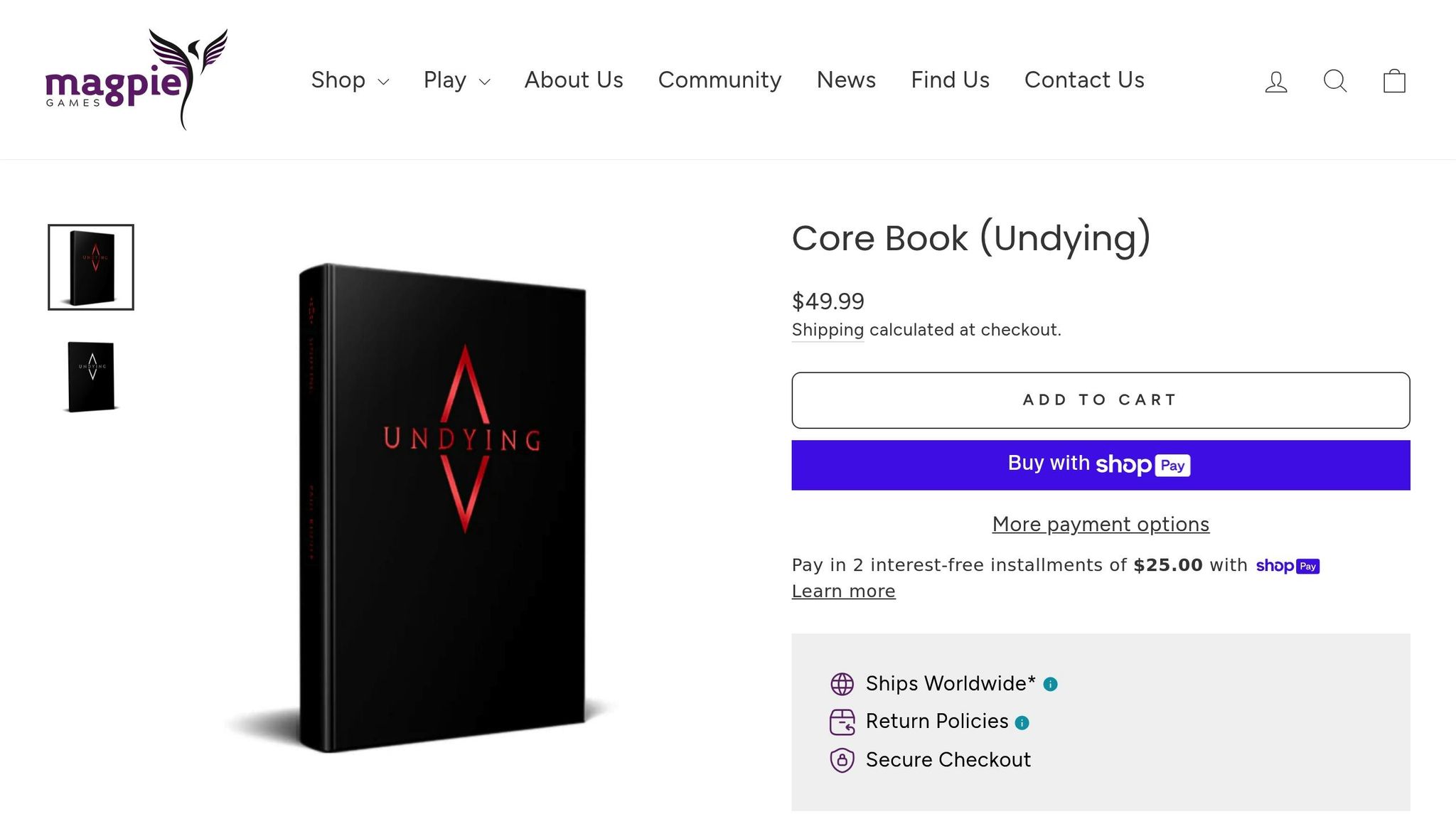The height and width of the screenshot is (819, 1456).
Task: Buy with Shop Pay button
Action: 1101,465
